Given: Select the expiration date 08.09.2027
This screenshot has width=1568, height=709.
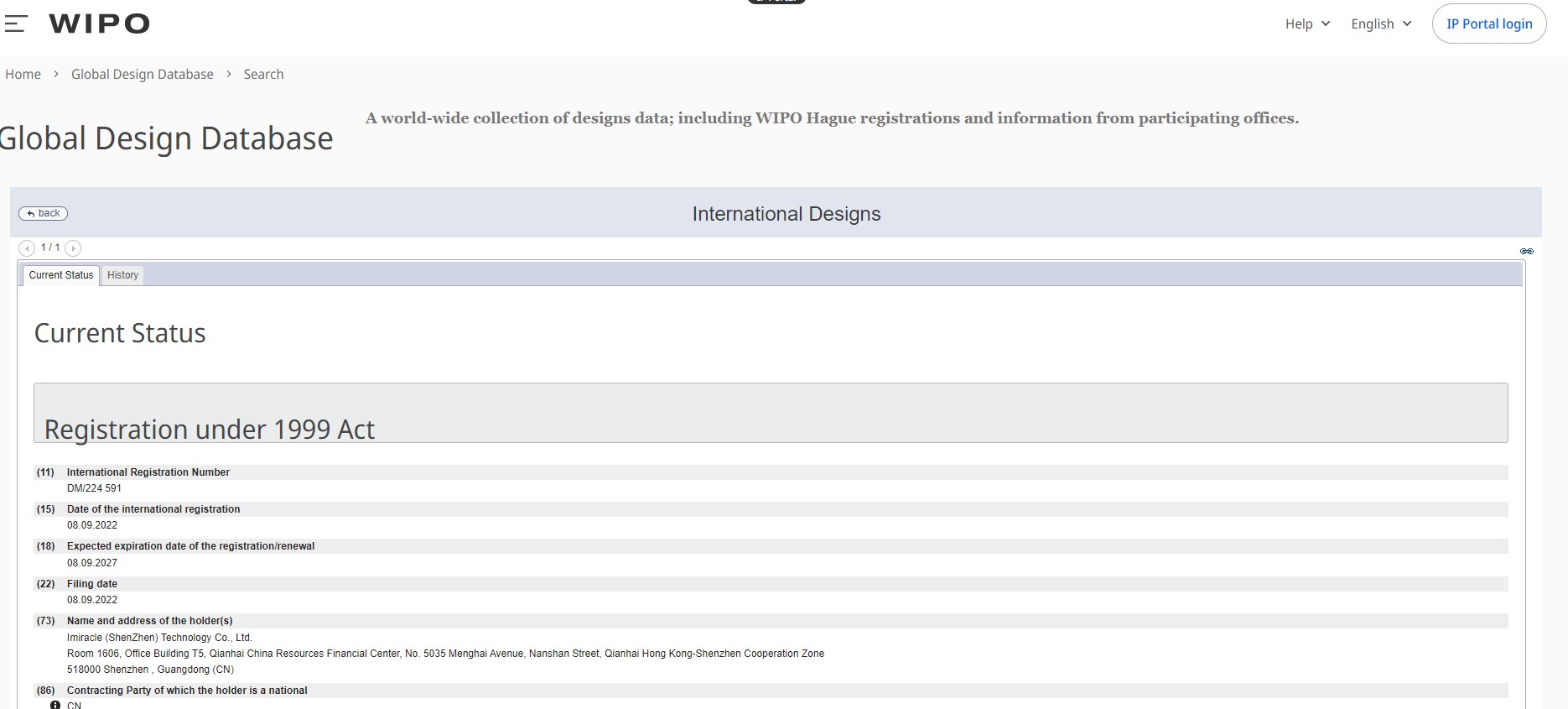Looking at the screenshot, I should pos(92,563).
